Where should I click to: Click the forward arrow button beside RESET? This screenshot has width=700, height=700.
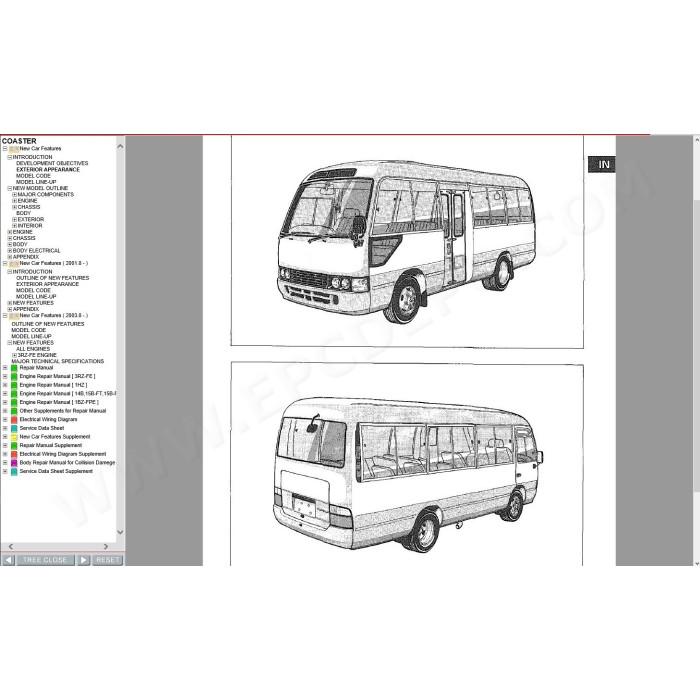83,560
